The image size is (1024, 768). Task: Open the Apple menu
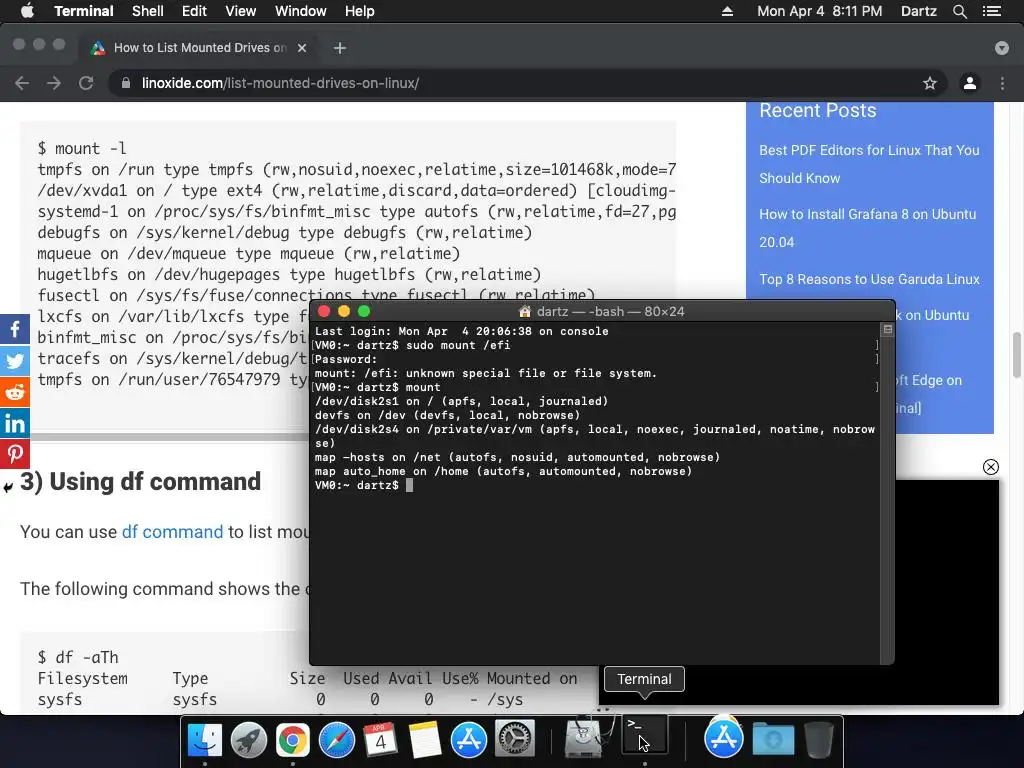pyautogui.click(x=27, y=11)
